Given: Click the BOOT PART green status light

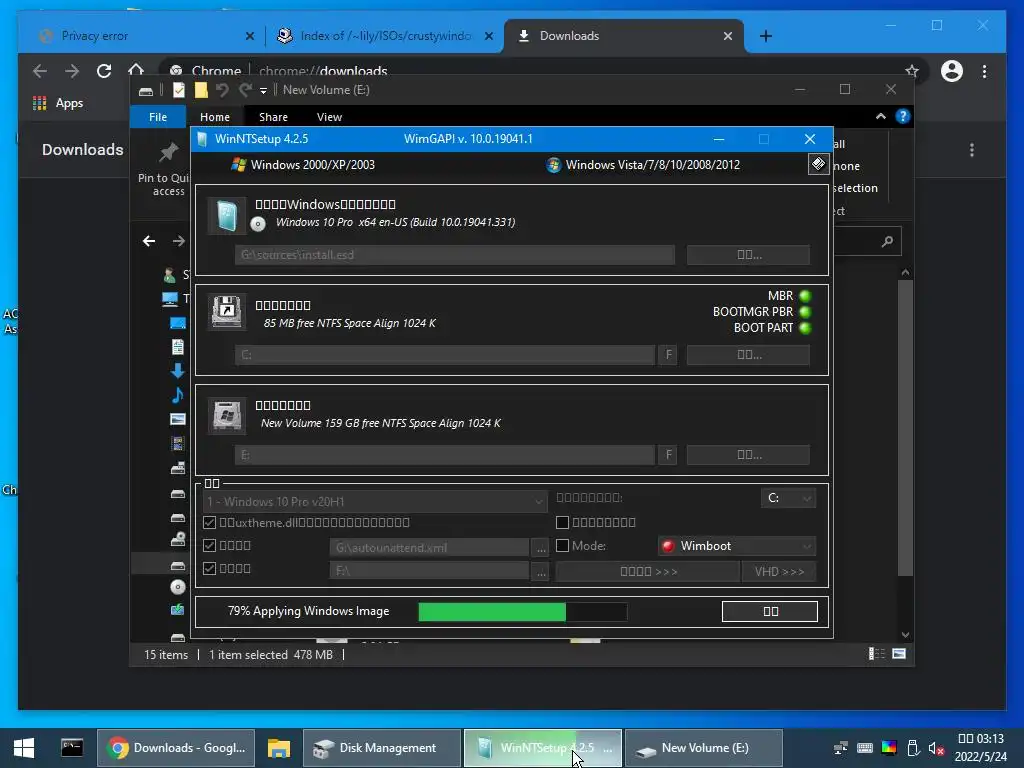Looking at the screenshot, I should tap(805, 328).
